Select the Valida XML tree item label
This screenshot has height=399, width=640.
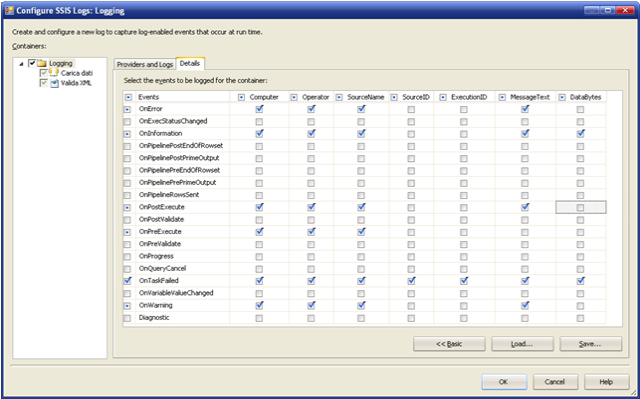[76, 83]
